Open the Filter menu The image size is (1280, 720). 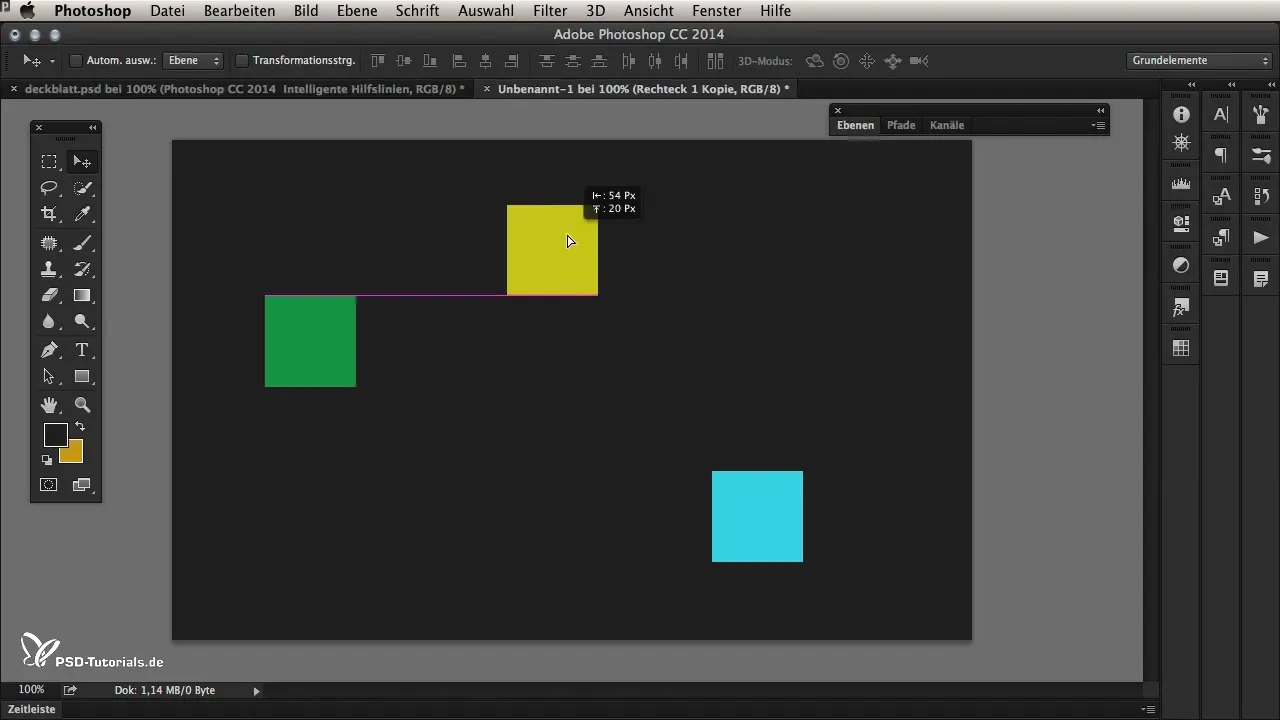tap(550, 11)
